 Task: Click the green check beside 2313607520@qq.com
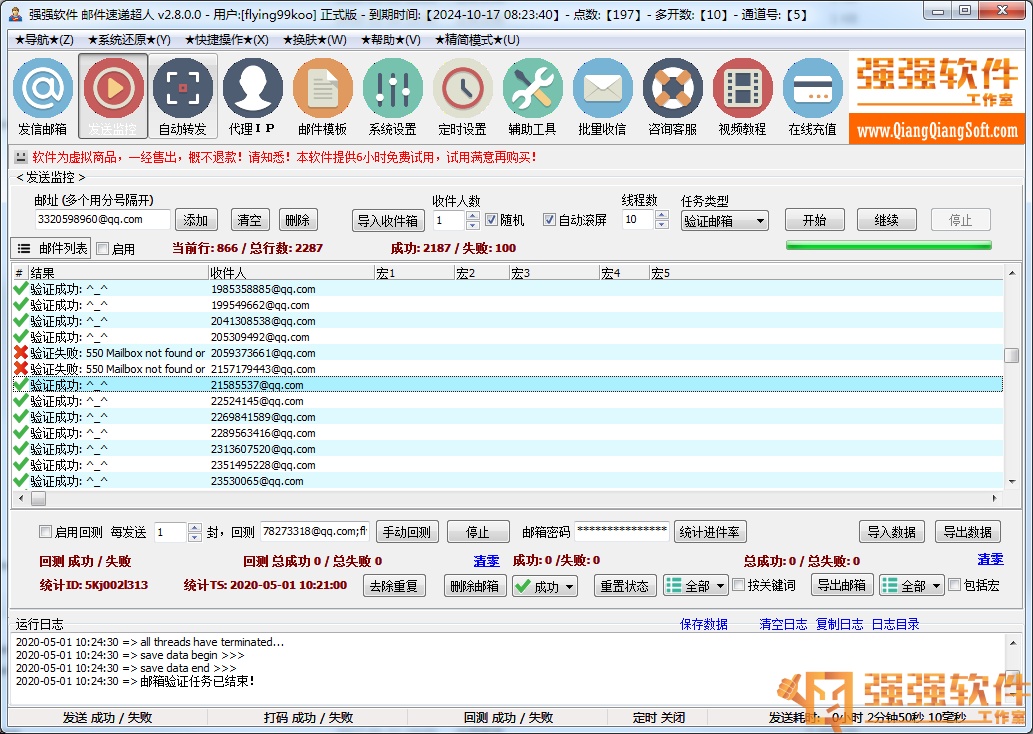21,449
